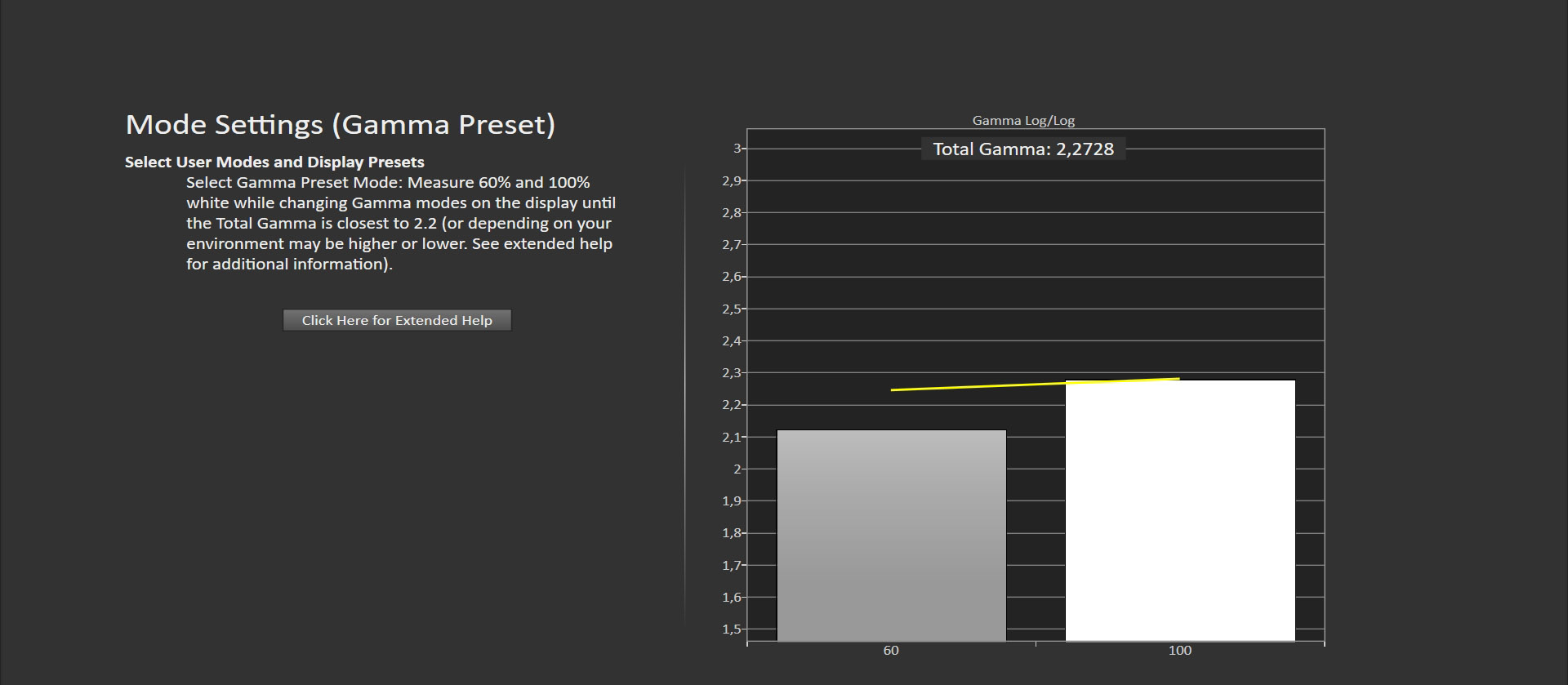1568x685 pixels.
Task: Select the 60% gray bar in chart
Action: (x=891, y=536)
